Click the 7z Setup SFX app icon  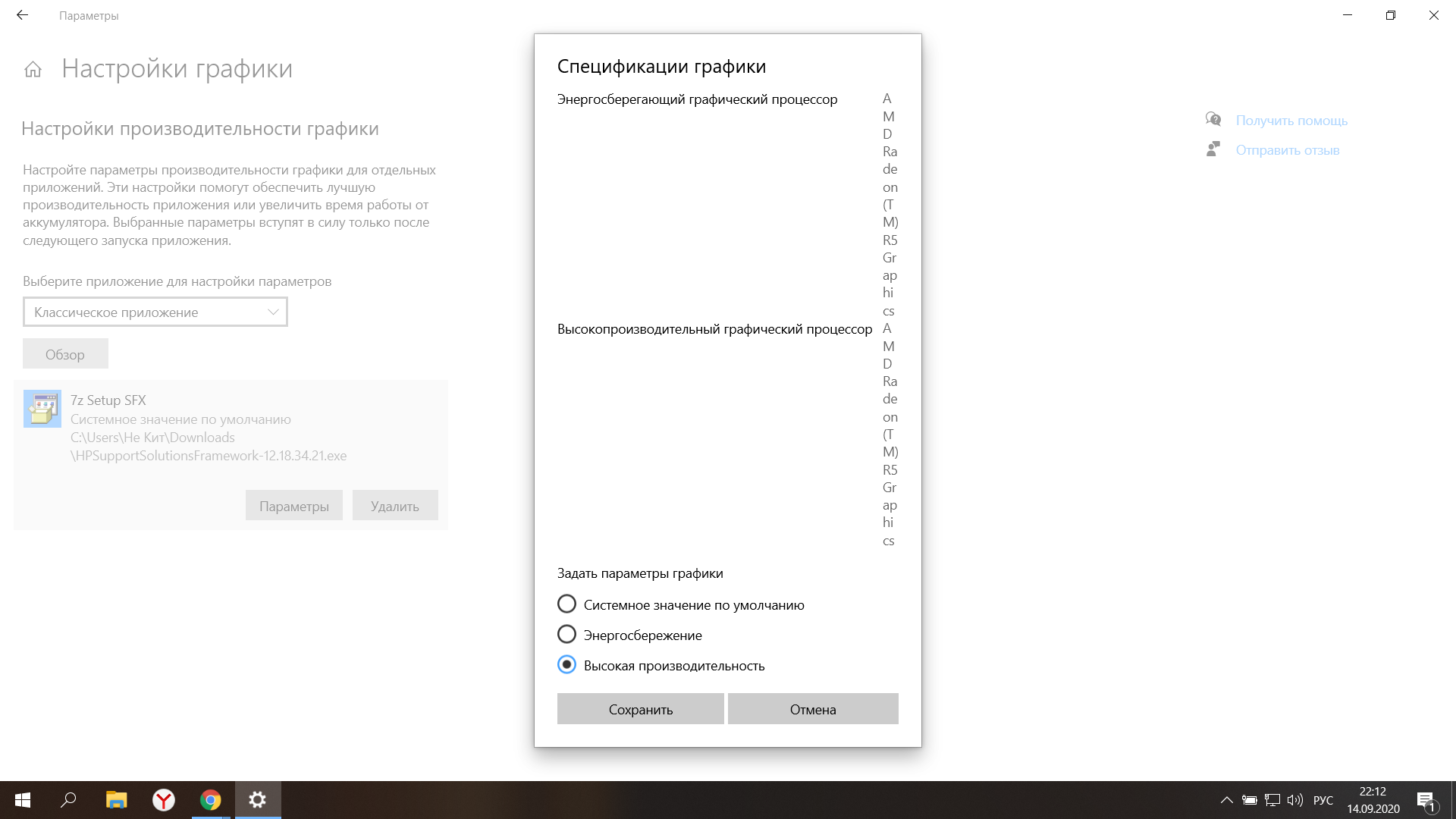(42, 409)
